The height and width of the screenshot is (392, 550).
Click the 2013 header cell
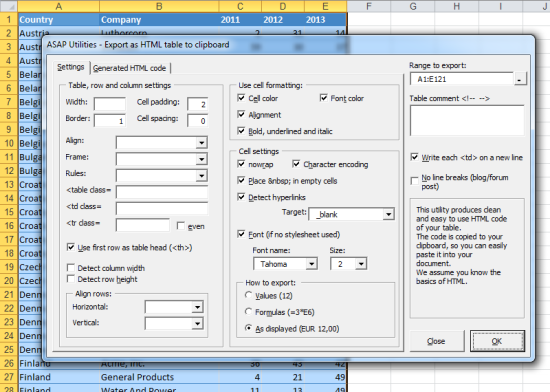point(326,20)
